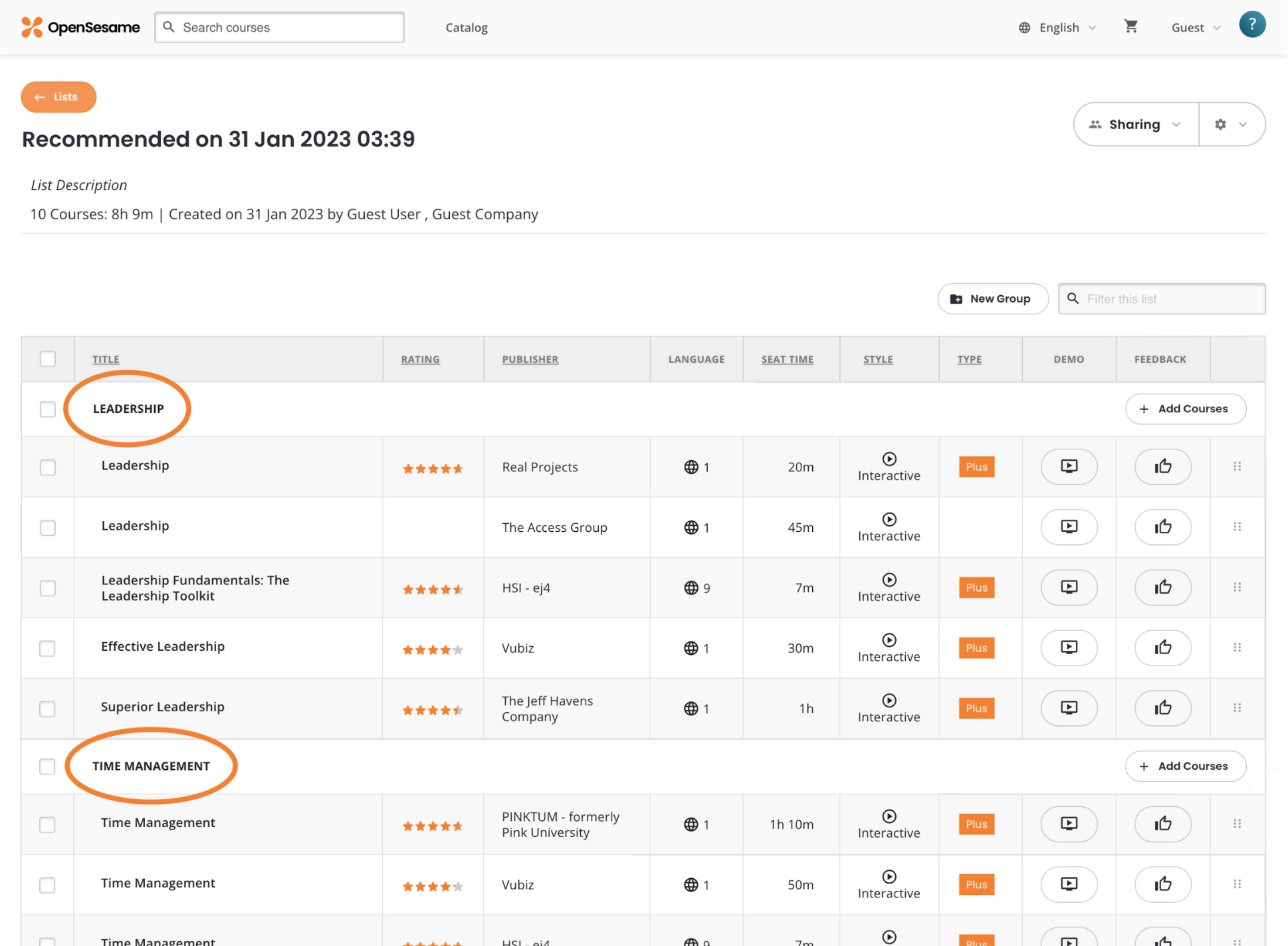This screenshot has height=946, width=1288.
Task: Click the LEADERSHIP group name
Action: pos(128,409)
